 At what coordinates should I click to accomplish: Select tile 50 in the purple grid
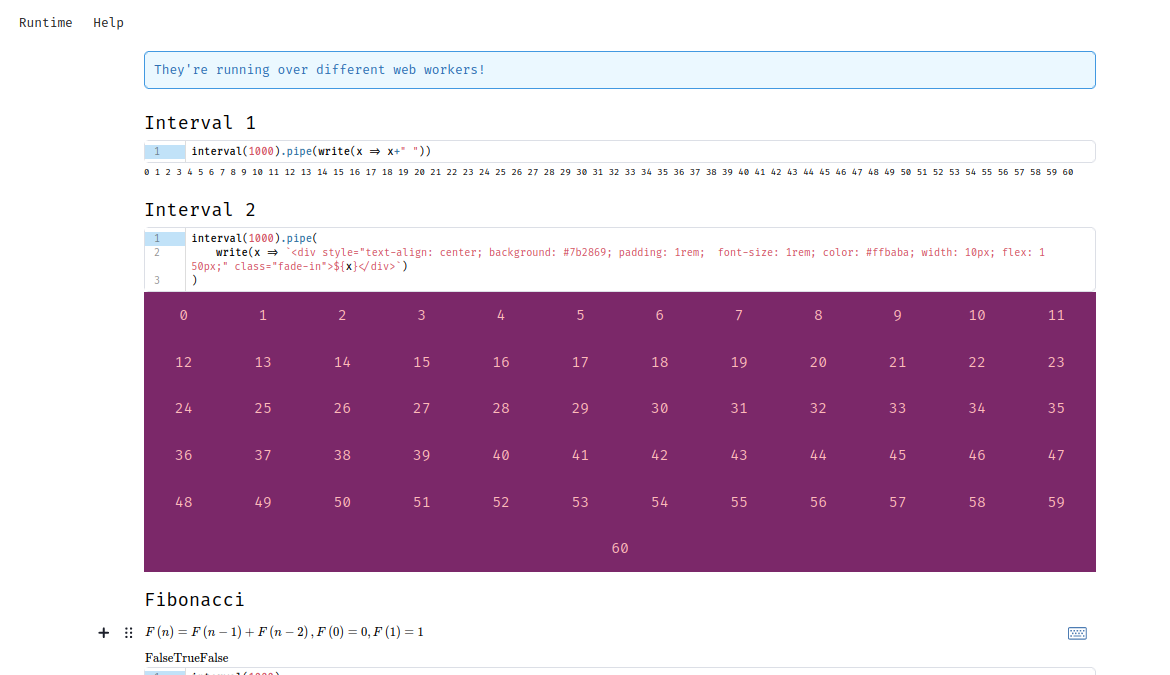pos(342,503)
